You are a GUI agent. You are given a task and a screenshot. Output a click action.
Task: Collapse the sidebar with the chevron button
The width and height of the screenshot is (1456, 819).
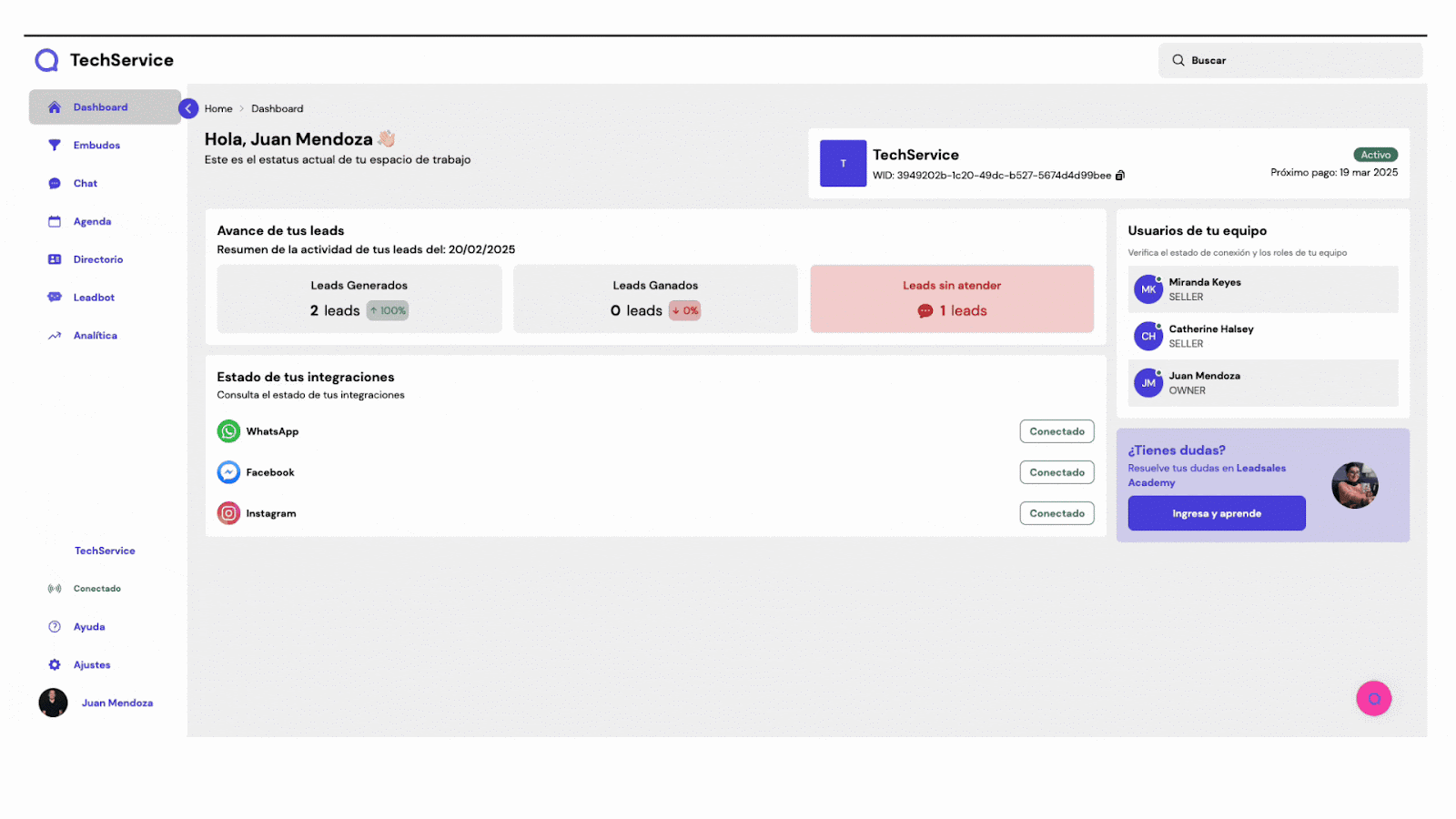coord(188,108)
